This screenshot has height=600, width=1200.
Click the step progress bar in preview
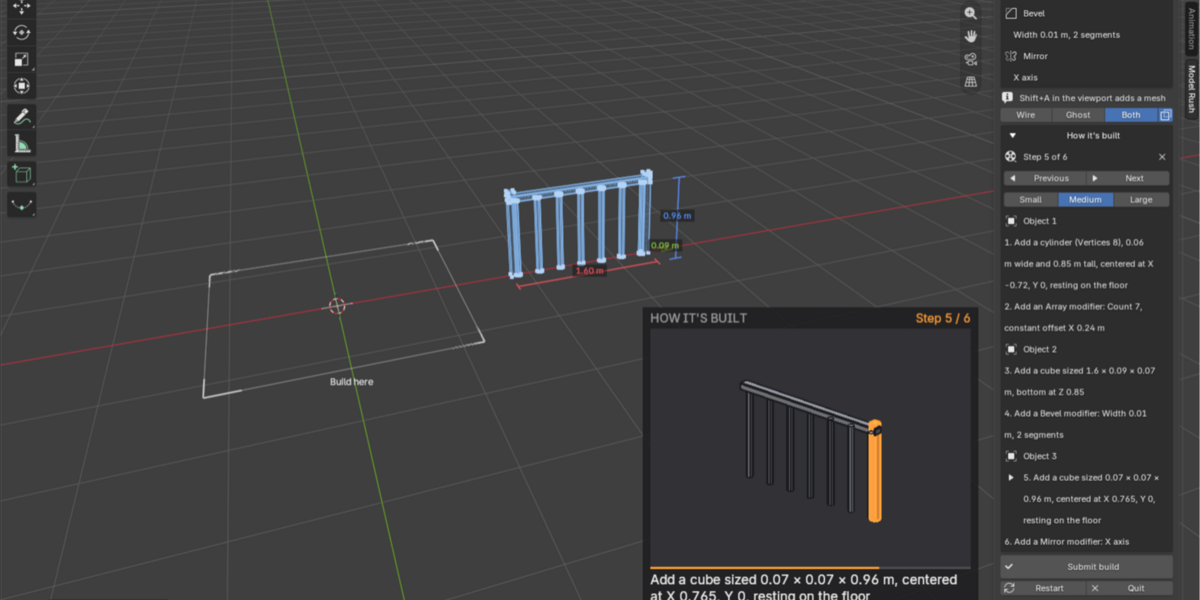click(810, 567)
